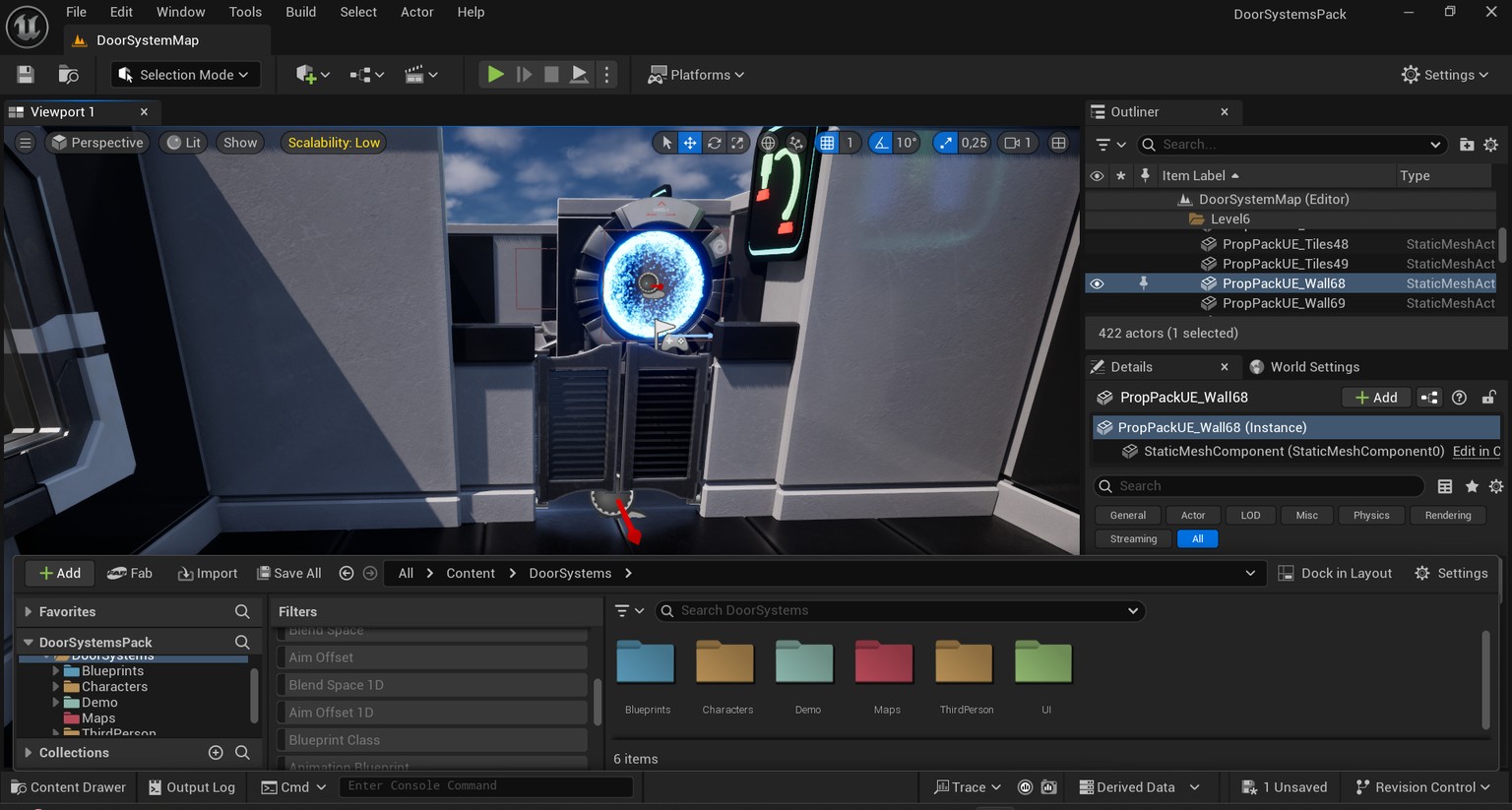This screenshot has height=810, width=1512.
Task: Open the Platforms dropdown
Action: click(696, 75)
